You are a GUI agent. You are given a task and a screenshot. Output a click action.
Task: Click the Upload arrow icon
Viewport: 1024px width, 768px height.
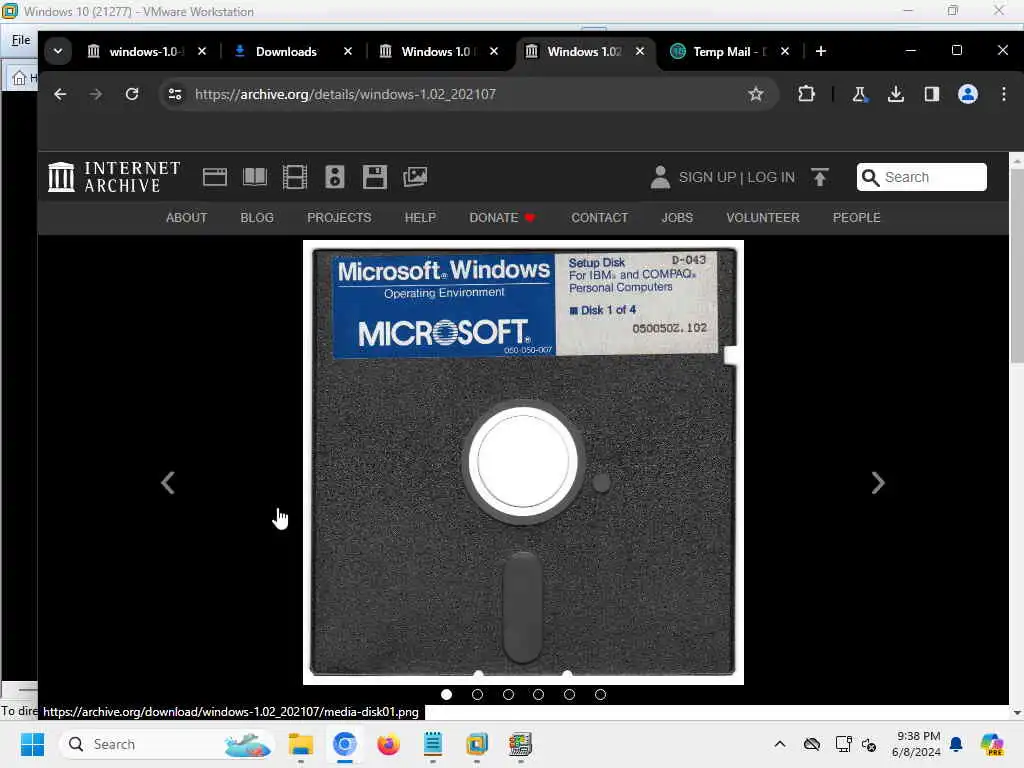tap(820, 177)
